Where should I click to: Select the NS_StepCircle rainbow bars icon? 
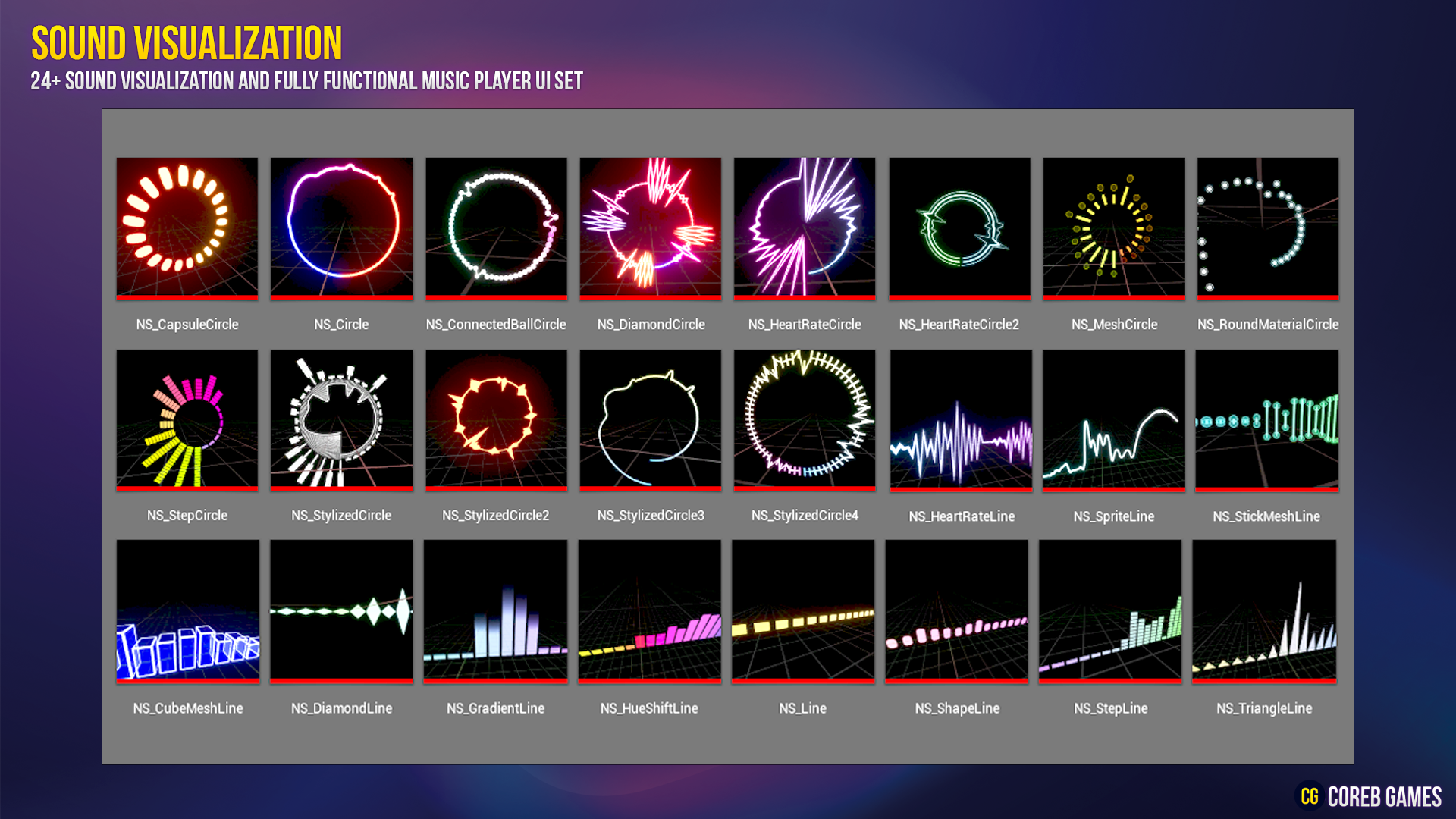(x=187, y=419)
